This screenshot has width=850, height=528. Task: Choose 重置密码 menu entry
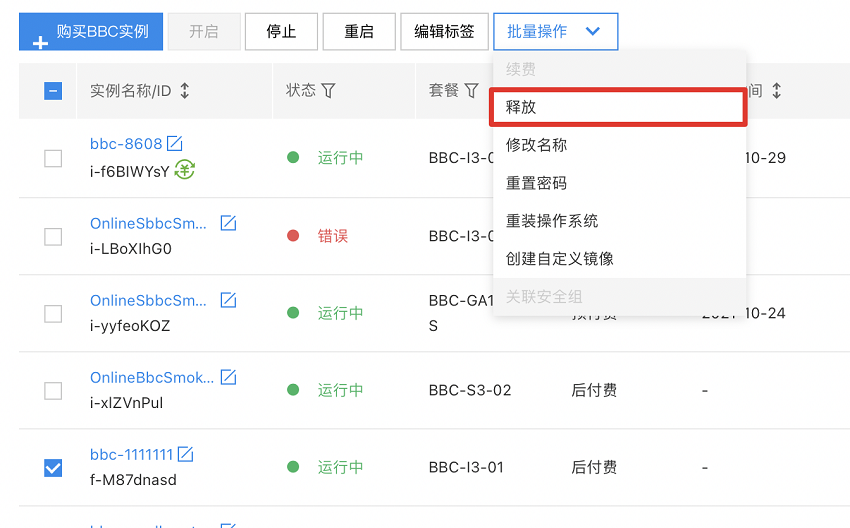[x=619, y=183]
